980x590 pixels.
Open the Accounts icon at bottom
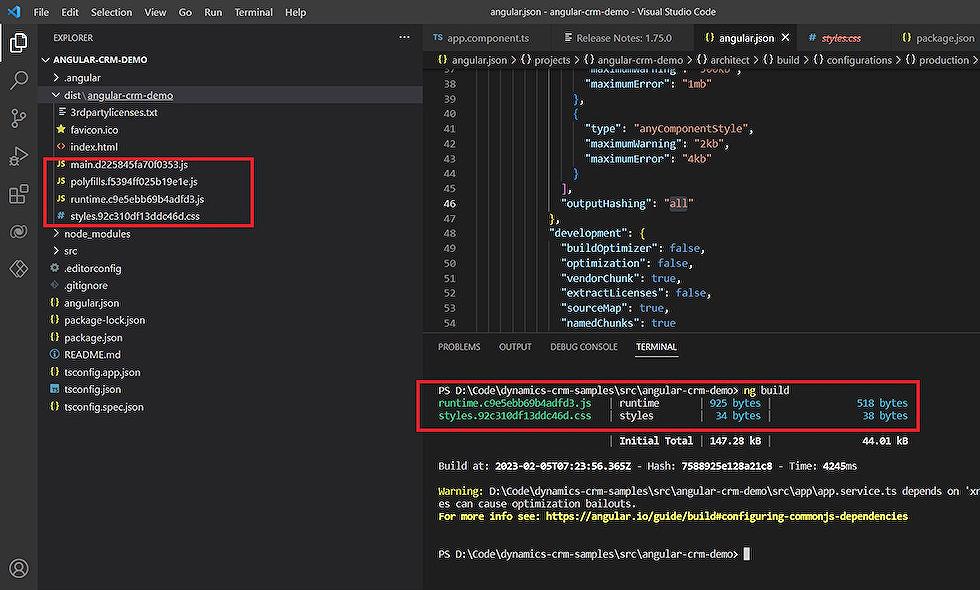coord(19,568)
